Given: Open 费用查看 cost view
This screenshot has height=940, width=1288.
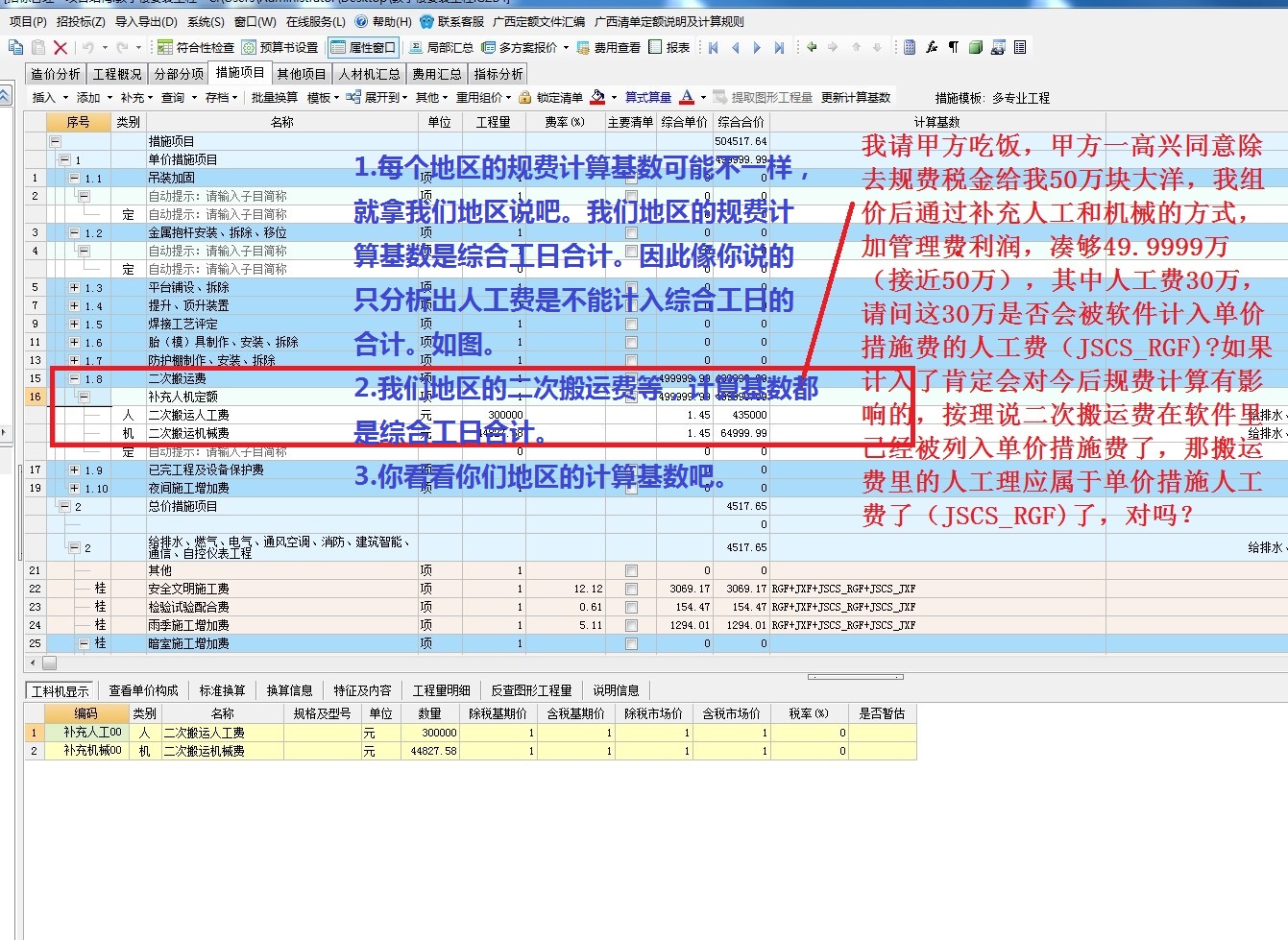Looking at the screenshot, I should [x=608, y=47].
